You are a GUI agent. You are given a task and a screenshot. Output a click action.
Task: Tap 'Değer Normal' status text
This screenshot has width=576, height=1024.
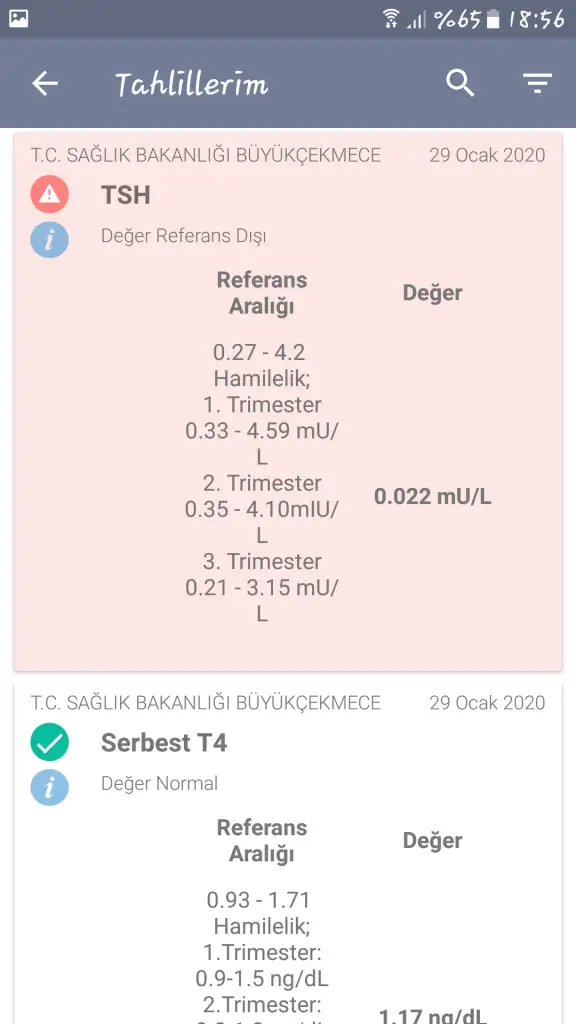159,783
